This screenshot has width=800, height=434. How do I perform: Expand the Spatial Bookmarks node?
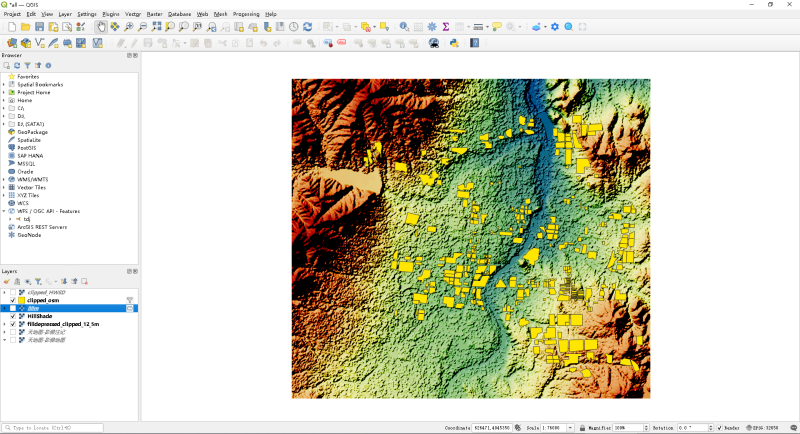pos(4,85)
